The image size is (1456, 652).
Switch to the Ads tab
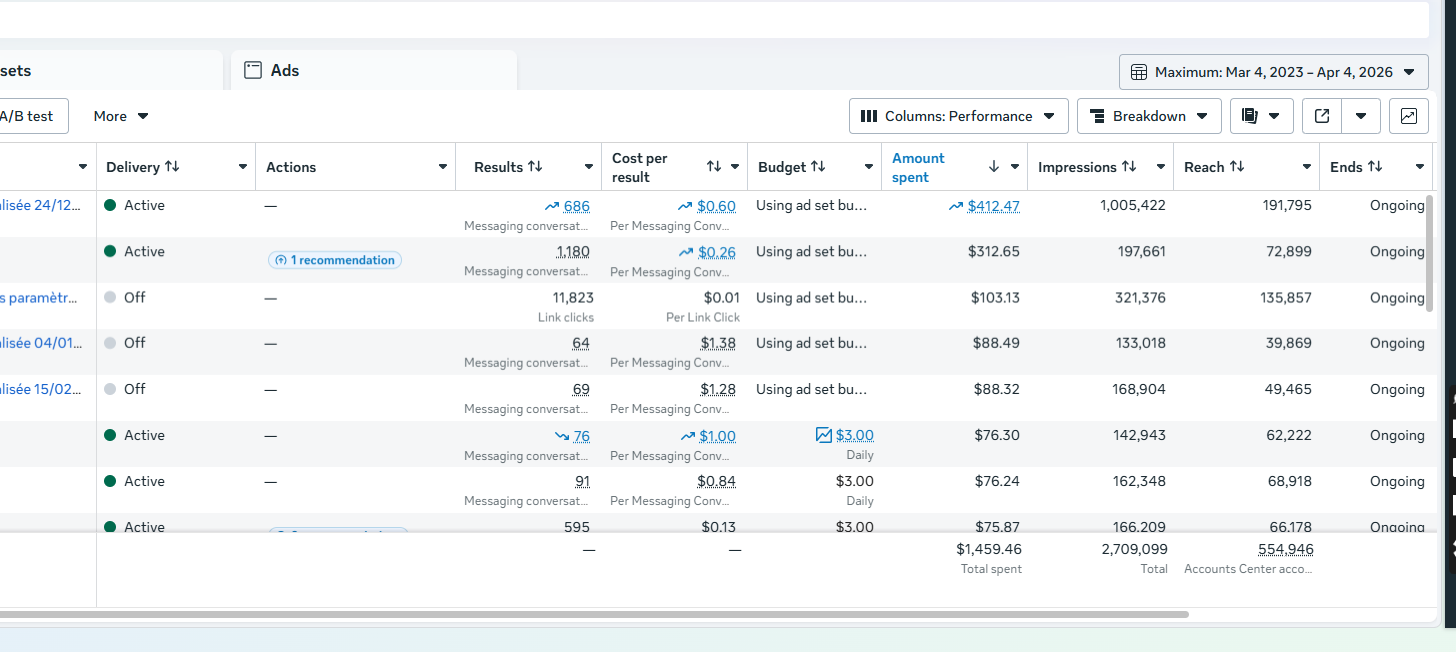[285, 71]
